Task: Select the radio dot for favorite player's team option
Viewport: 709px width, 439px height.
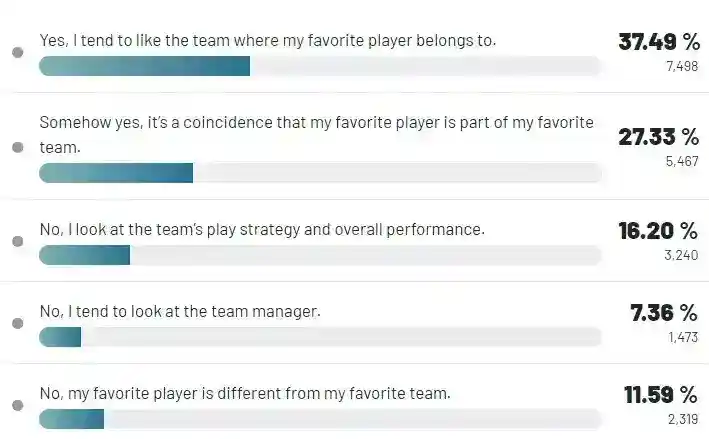Action: [x=17, y=53]
